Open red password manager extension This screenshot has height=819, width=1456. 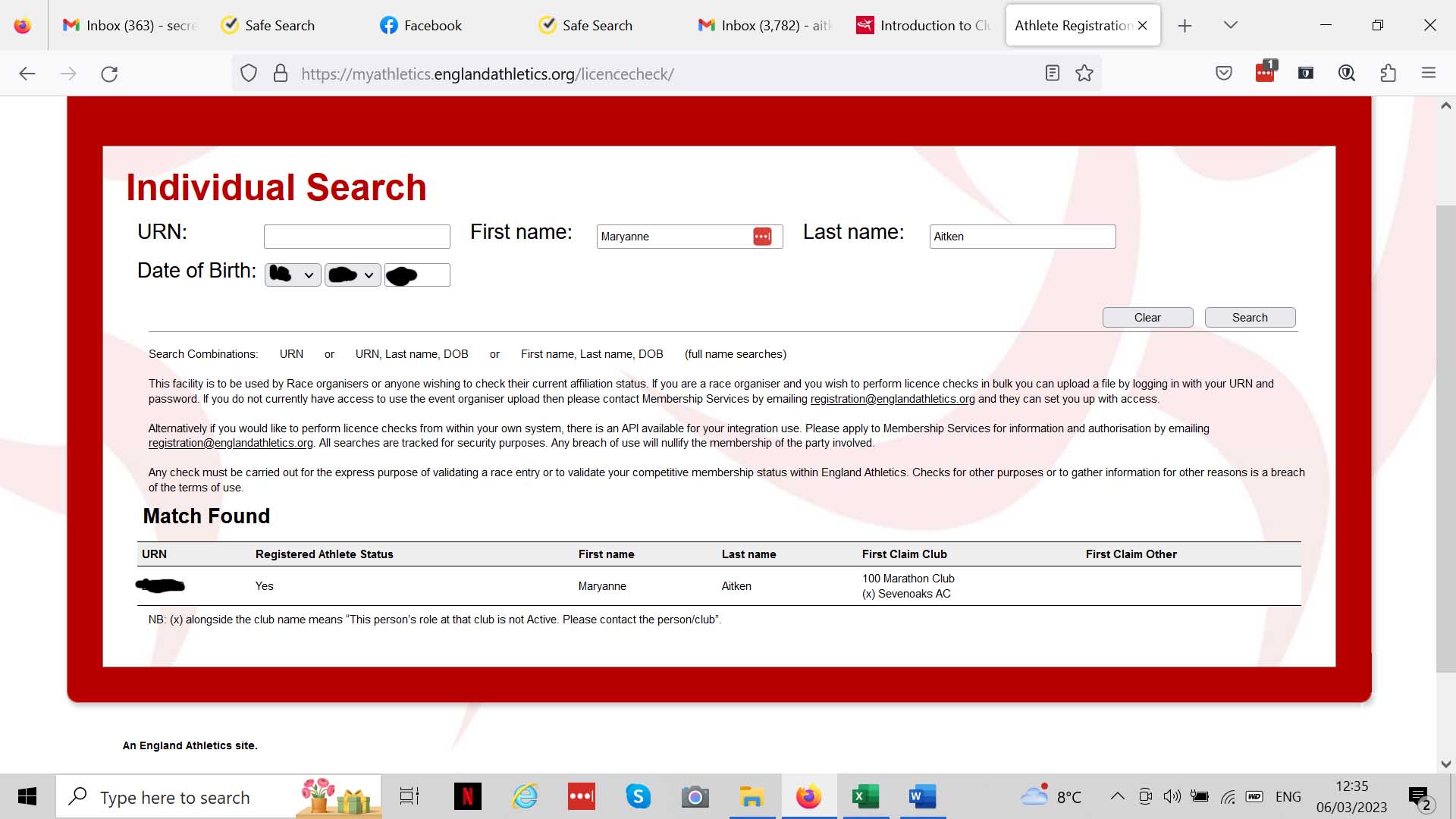click(x=1265, y=72)
